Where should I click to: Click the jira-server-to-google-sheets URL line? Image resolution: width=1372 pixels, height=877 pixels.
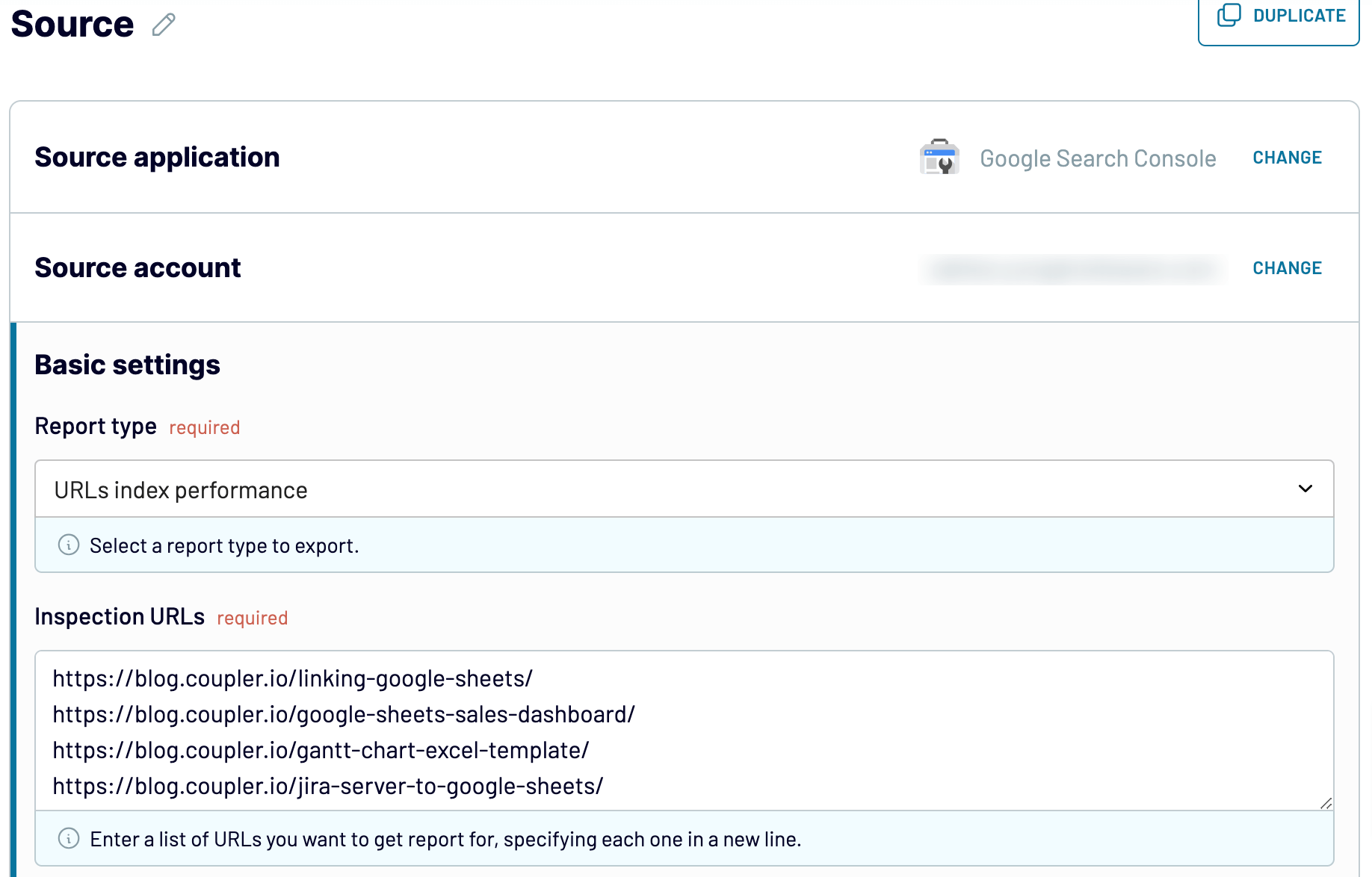point(327,786)
